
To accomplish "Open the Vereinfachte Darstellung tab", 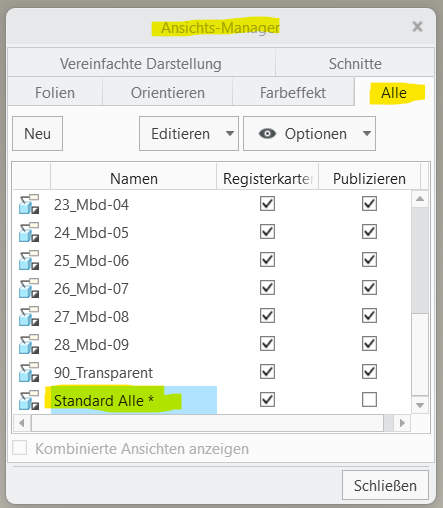I will (x=141, y=64).
